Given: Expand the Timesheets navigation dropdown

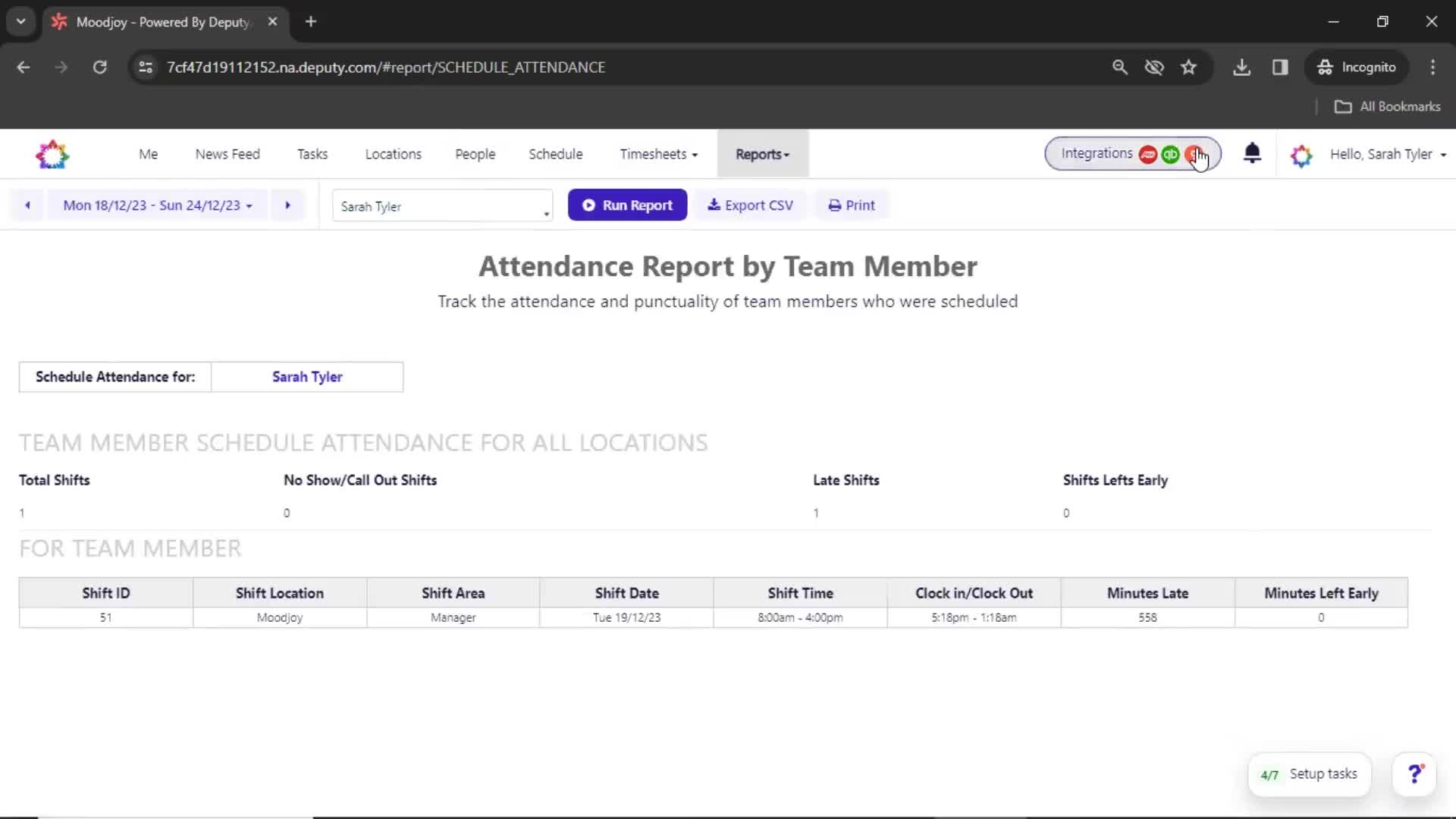Looking at the screenshot, I should (x=656, y=154).
